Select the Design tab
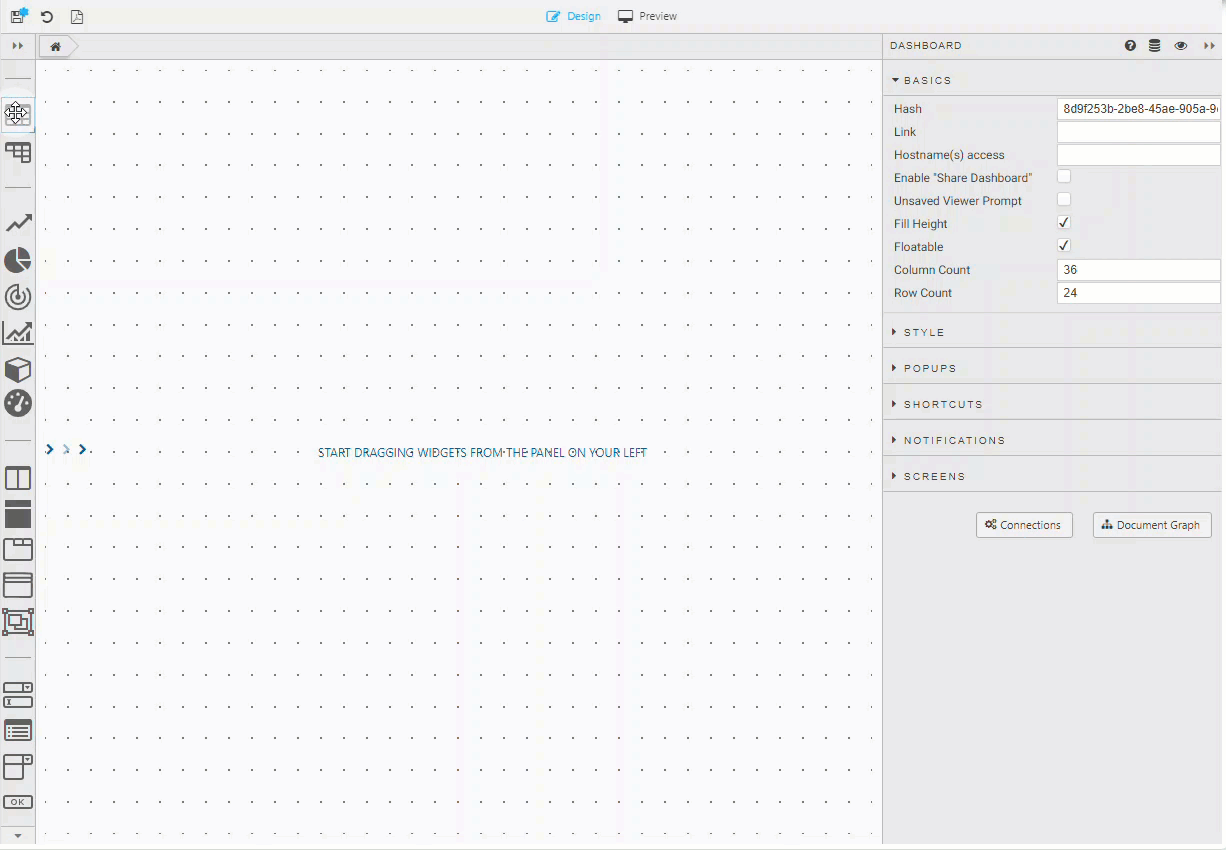The image size is (1226, 850). 574,16
